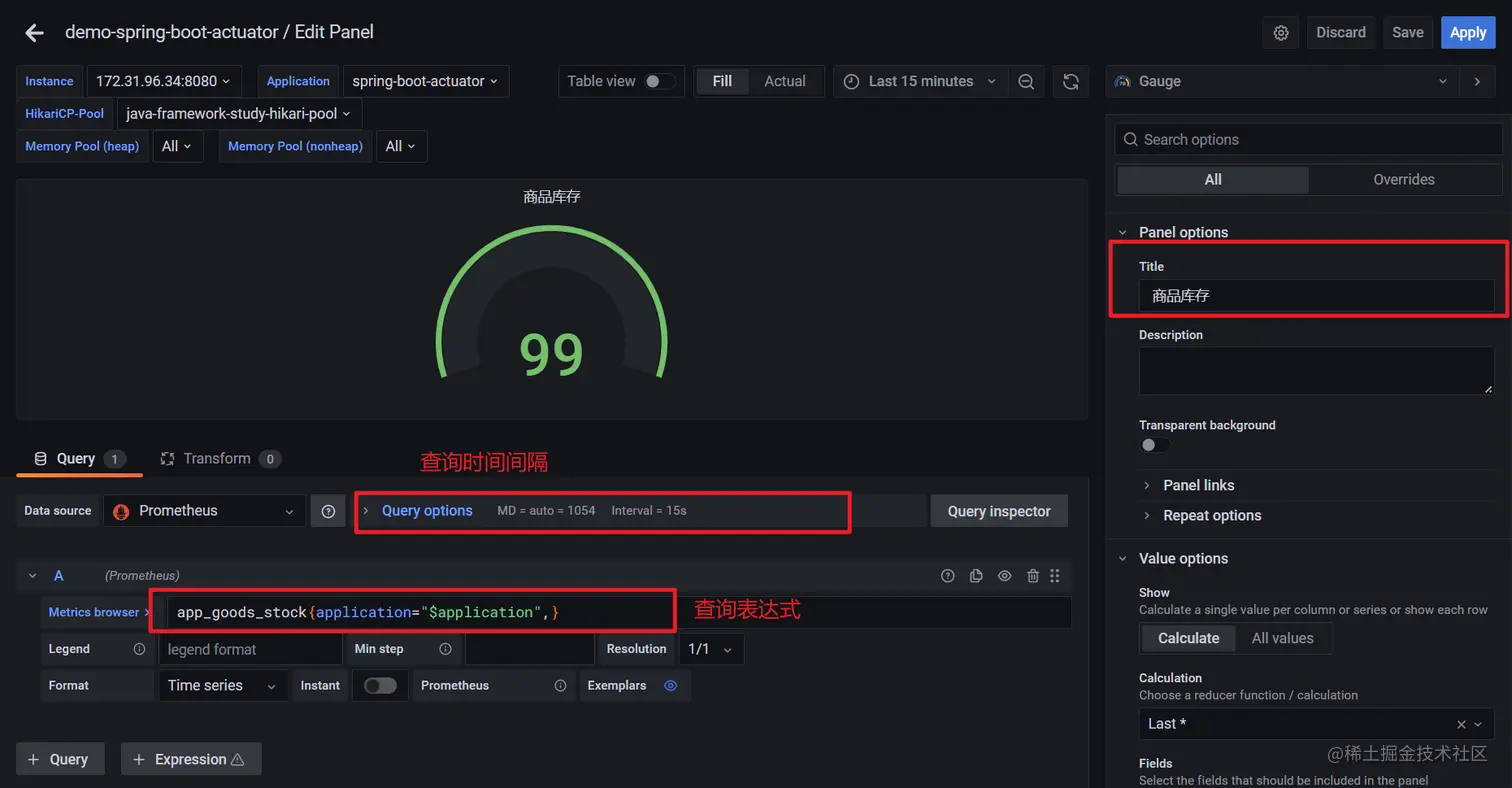Open dashboard settings gear icon
This screenshot has width=1512, height=788.
tap(1281, 33)
